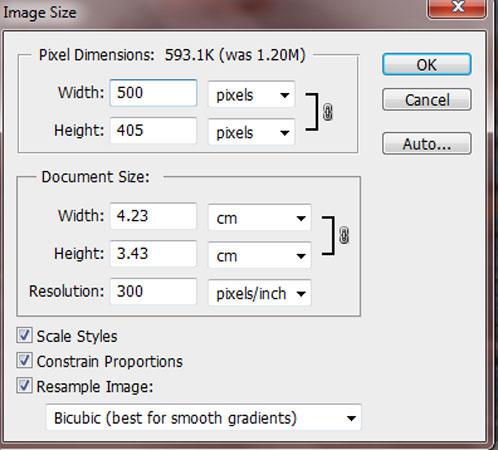This screenshot has height=450, width=498.
Task: Open the Auto... resolution button
Action: click(427, 144)
